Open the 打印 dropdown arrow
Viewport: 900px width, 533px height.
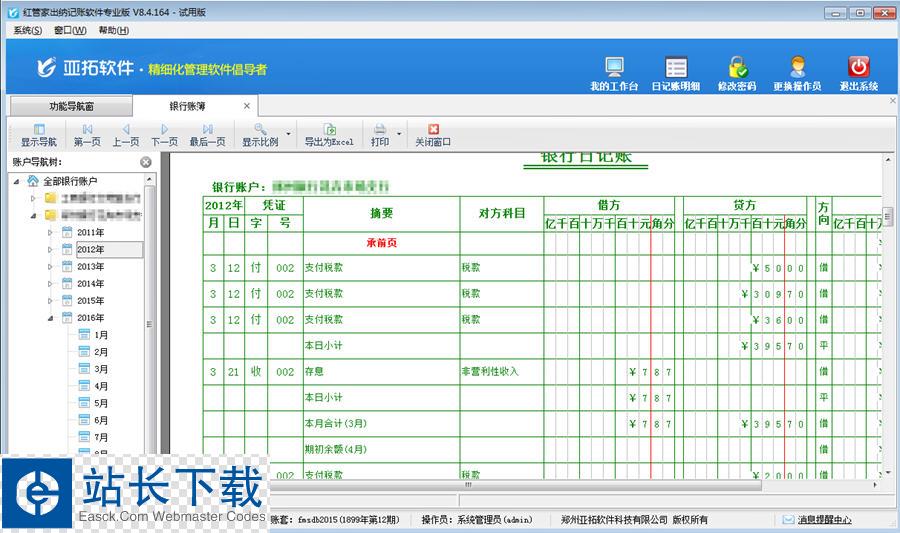point(399,135)
